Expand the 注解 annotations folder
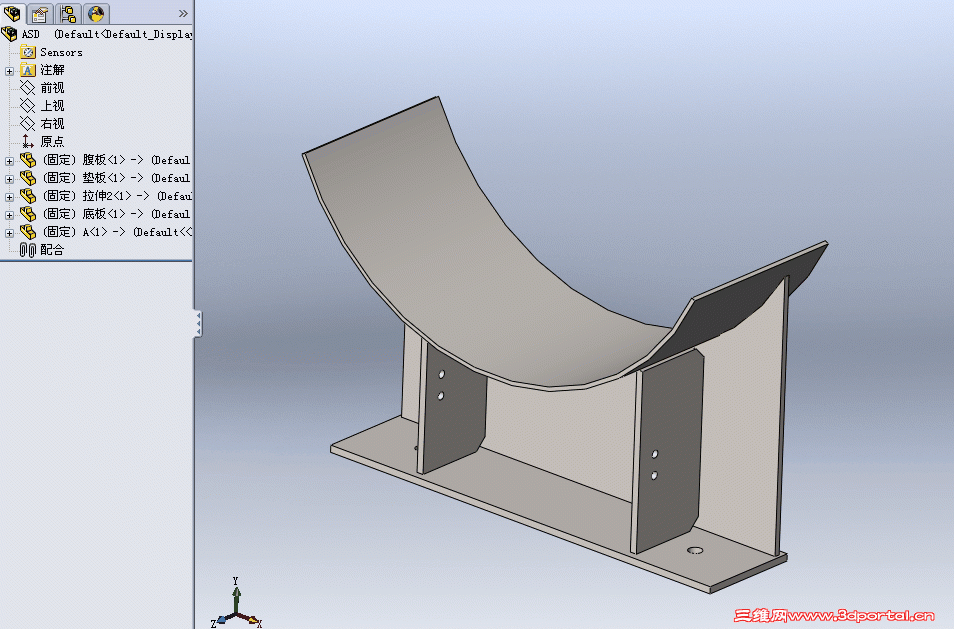954x629 pixels. pos(9,71)
